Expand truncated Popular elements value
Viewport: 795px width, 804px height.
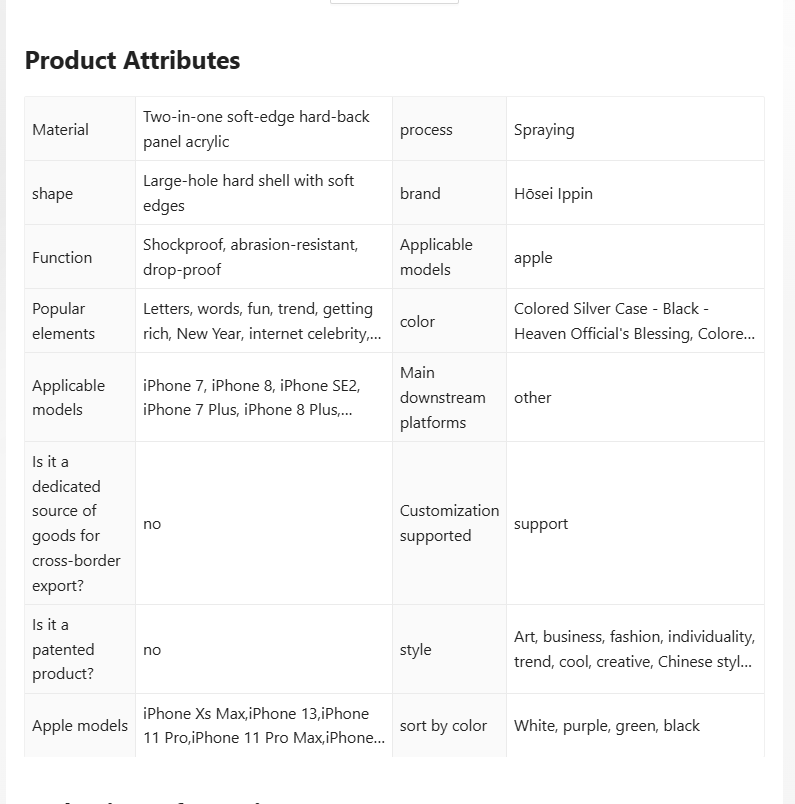point(262,321)
